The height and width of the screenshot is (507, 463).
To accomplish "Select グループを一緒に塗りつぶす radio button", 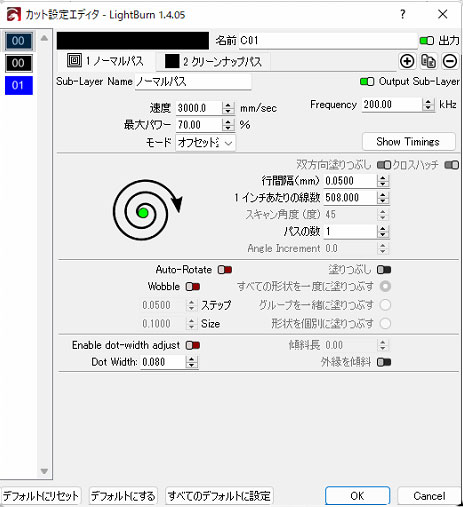I will point(385,305).
